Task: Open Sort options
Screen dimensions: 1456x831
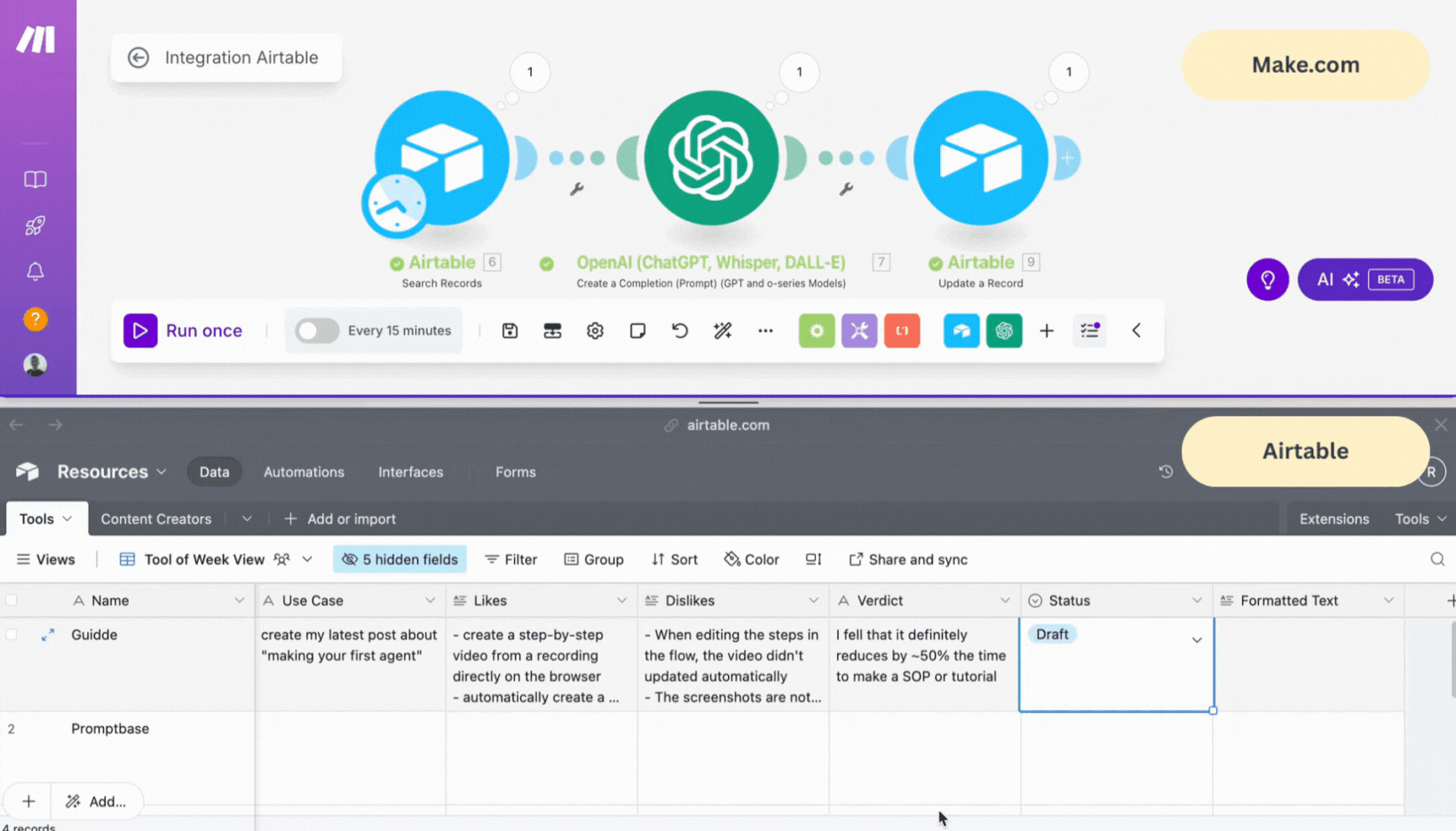Action: click(675, 560)
